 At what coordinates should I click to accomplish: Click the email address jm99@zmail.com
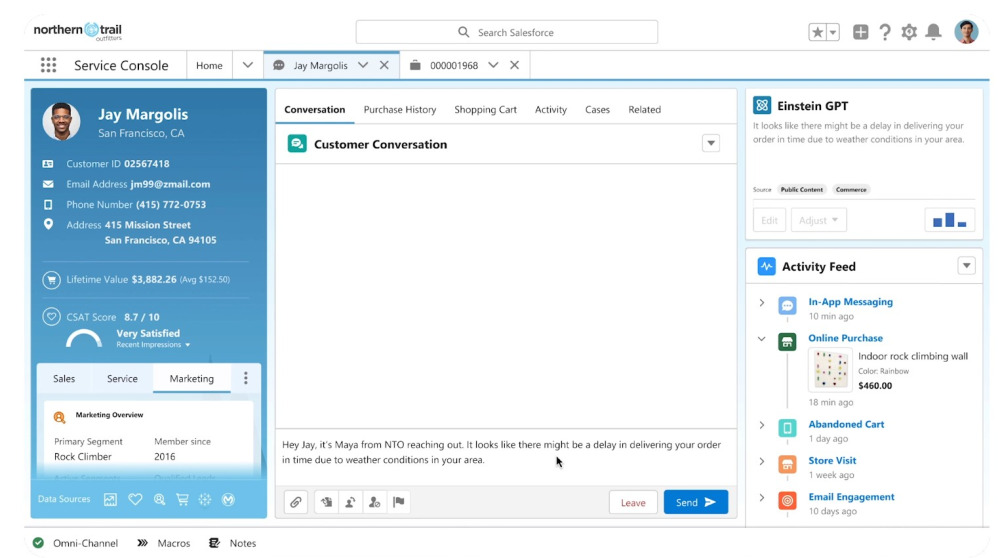(170, 184)
